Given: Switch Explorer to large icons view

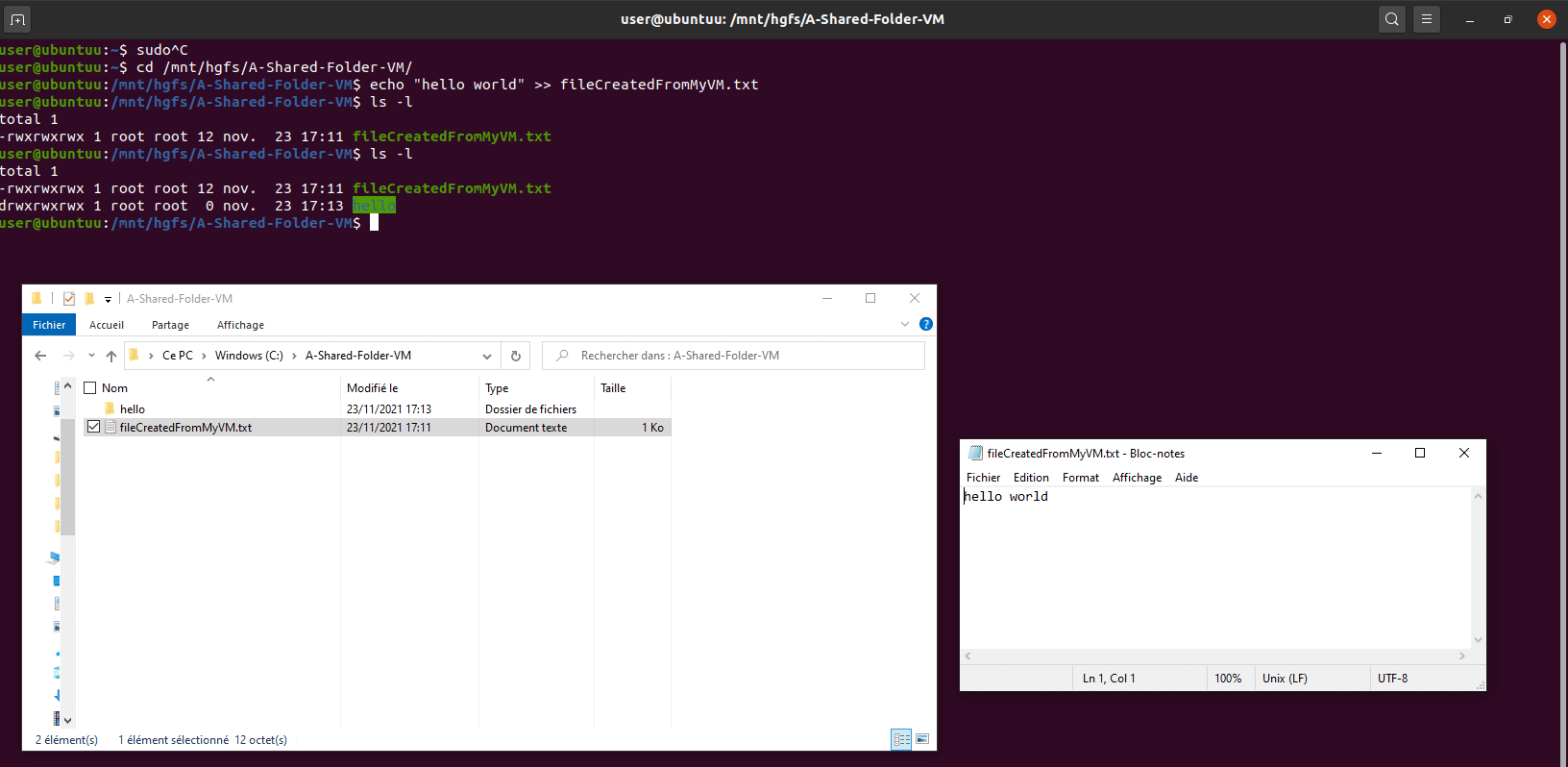Looking at the screenshot, I should [922, 739].
